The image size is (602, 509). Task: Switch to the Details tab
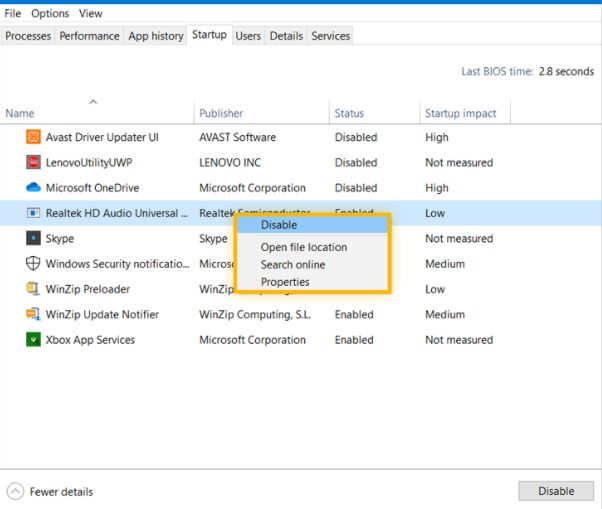(x=286, y=36)
